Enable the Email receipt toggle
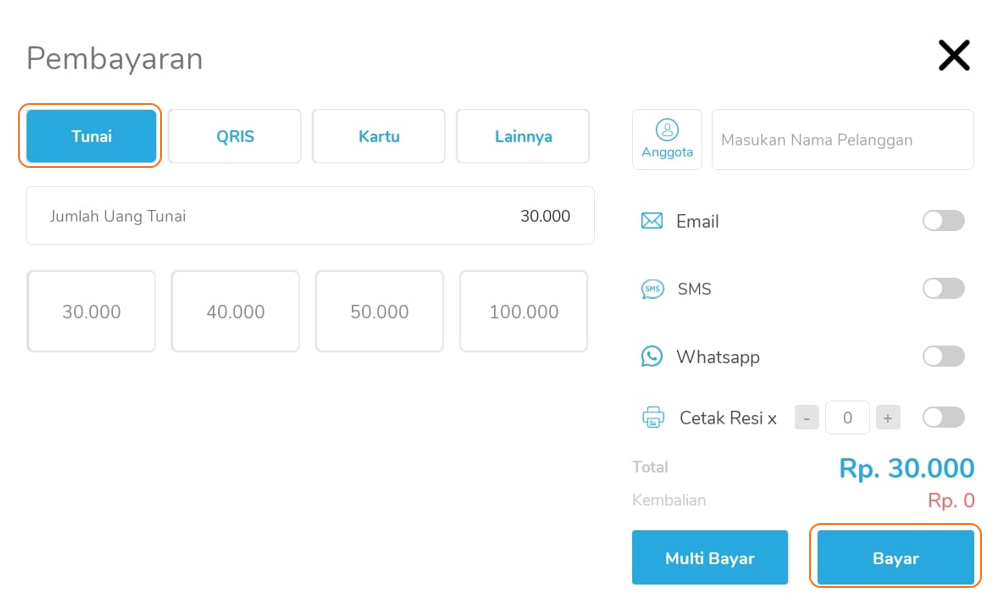1000x607 pixels. tap(943, 221)
